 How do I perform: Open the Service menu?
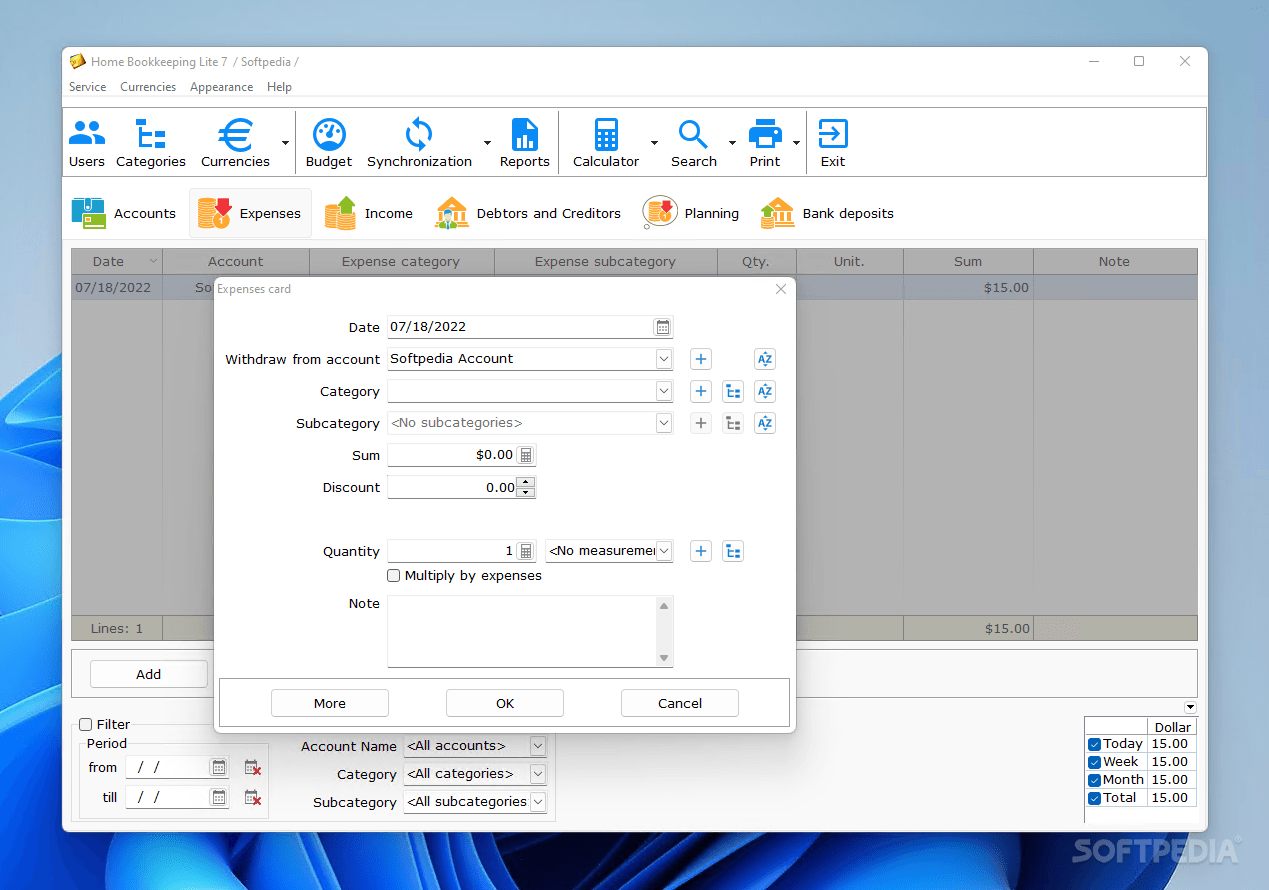[x=88, y=87]
